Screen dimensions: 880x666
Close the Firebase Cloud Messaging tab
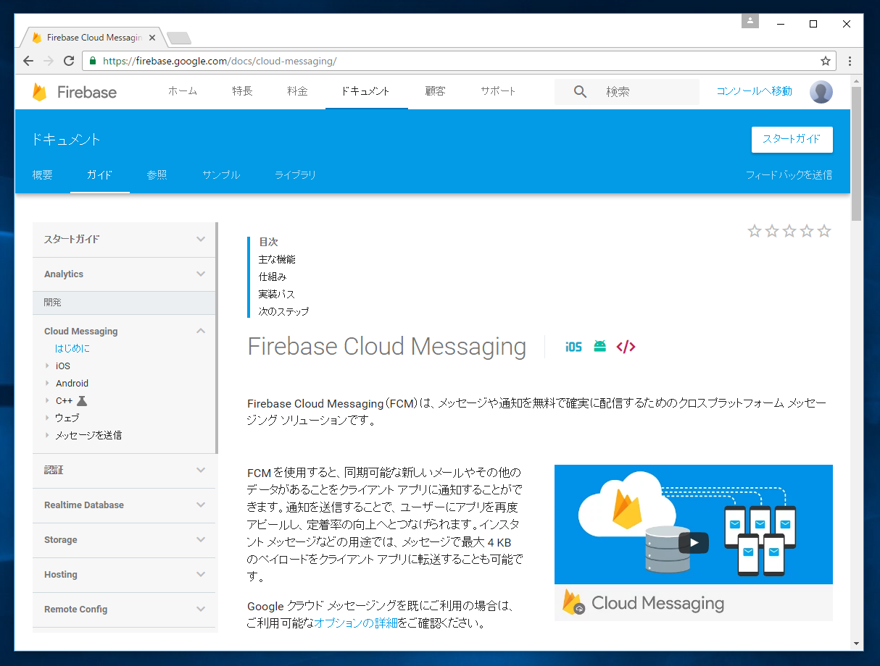pos(152,38)
